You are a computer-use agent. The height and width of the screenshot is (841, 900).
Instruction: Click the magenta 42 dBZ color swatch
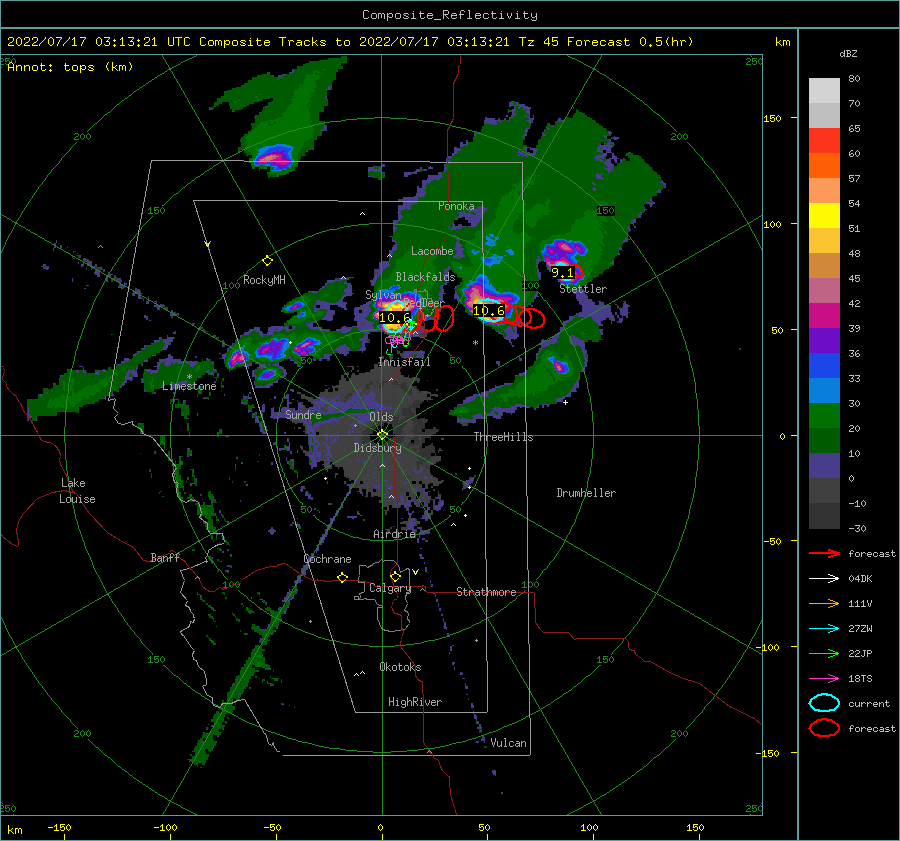tap(824, 316)
